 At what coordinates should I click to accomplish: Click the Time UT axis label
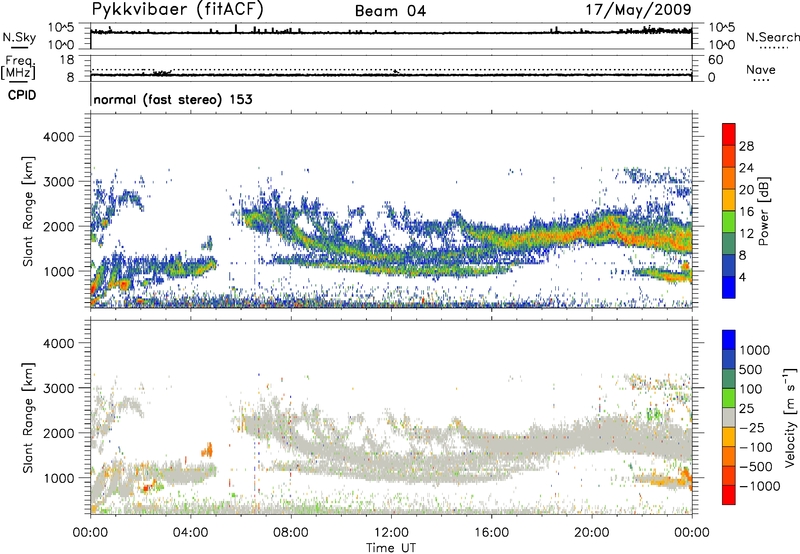tap(391, 548)
